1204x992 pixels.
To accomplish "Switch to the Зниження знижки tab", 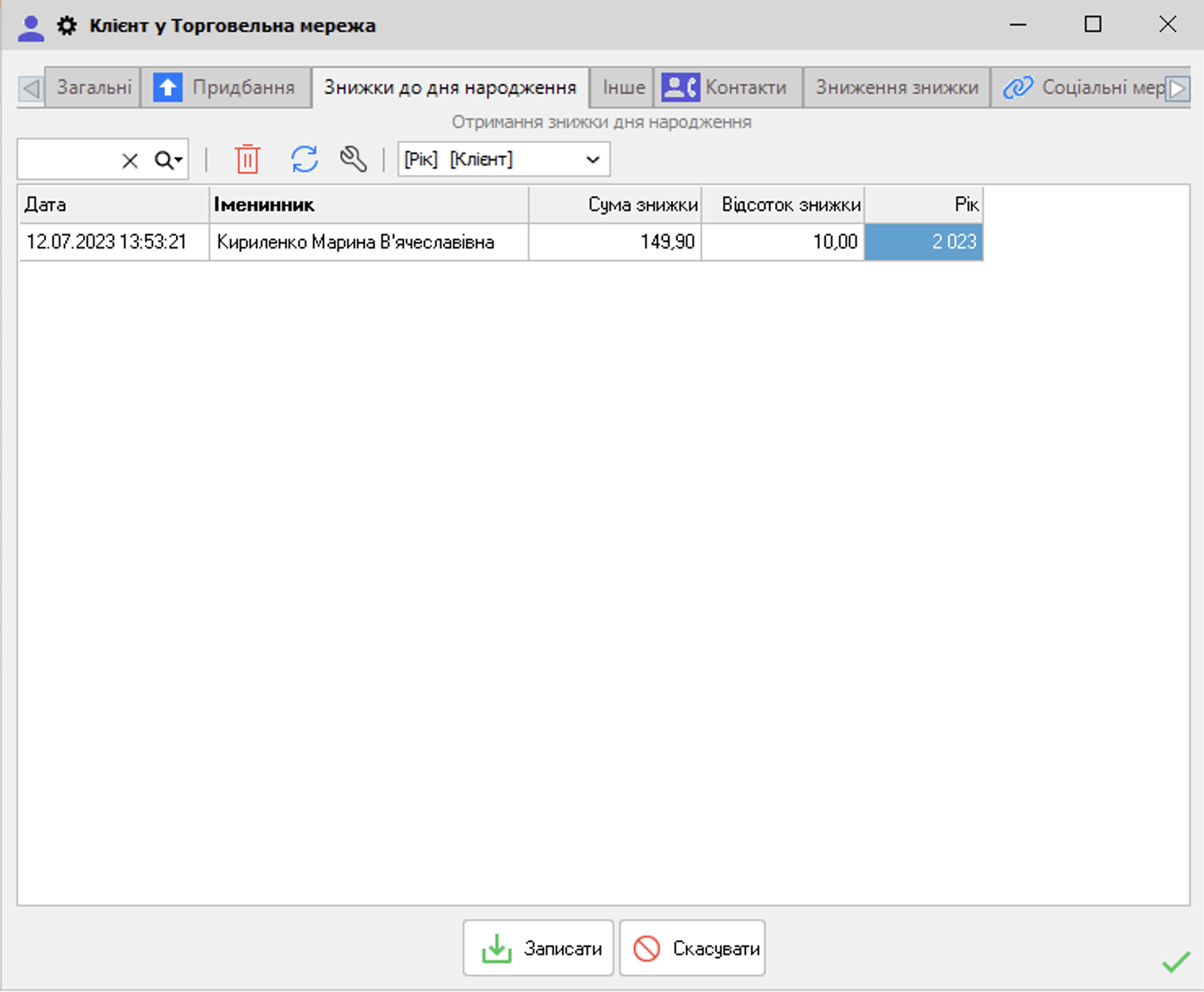I will [897, 87].
